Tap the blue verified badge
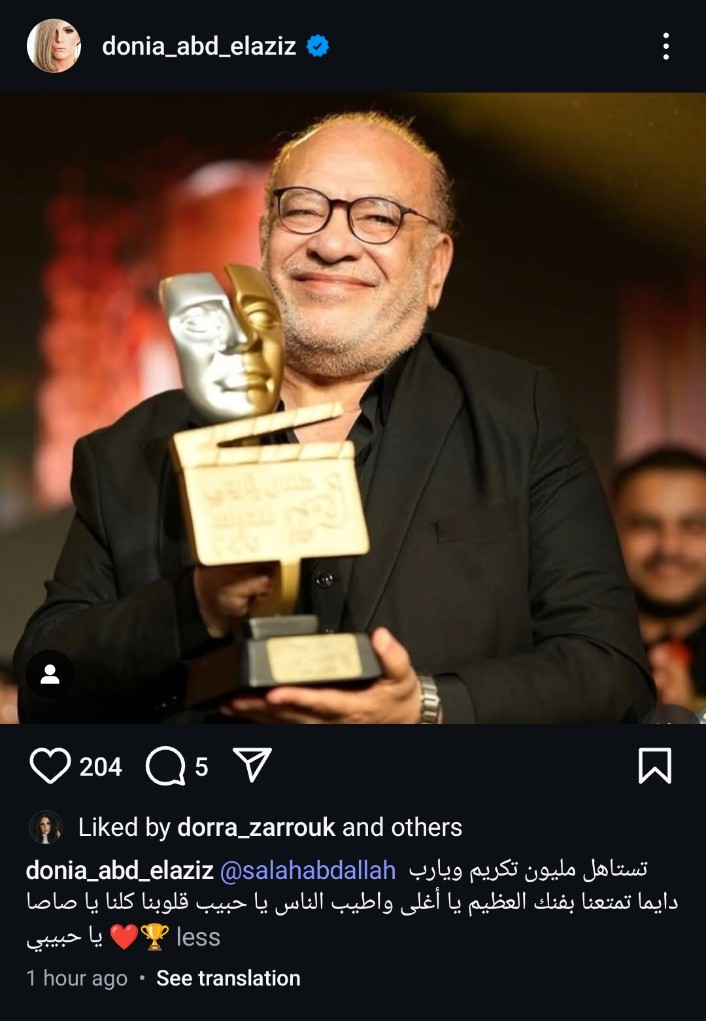The image size is (706, 1021). tap(318, 46)
